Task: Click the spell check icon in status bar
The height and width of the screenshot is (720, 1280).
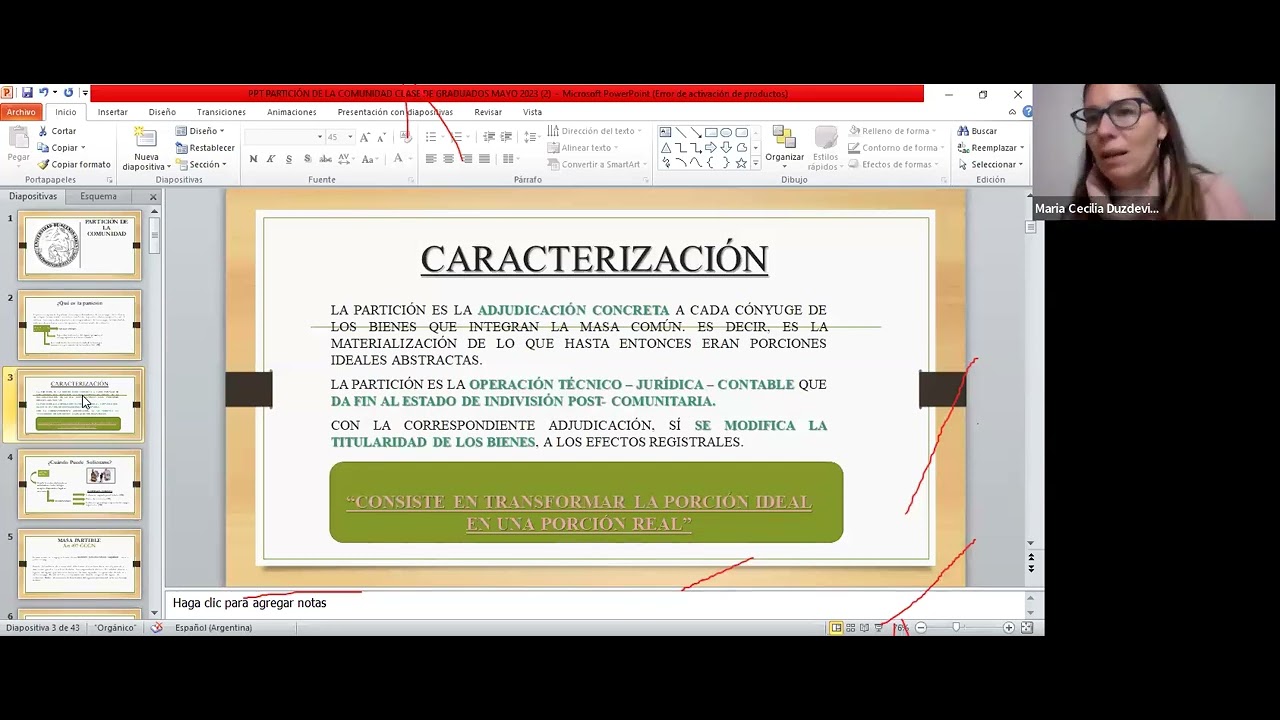Action: click(157, 627)
